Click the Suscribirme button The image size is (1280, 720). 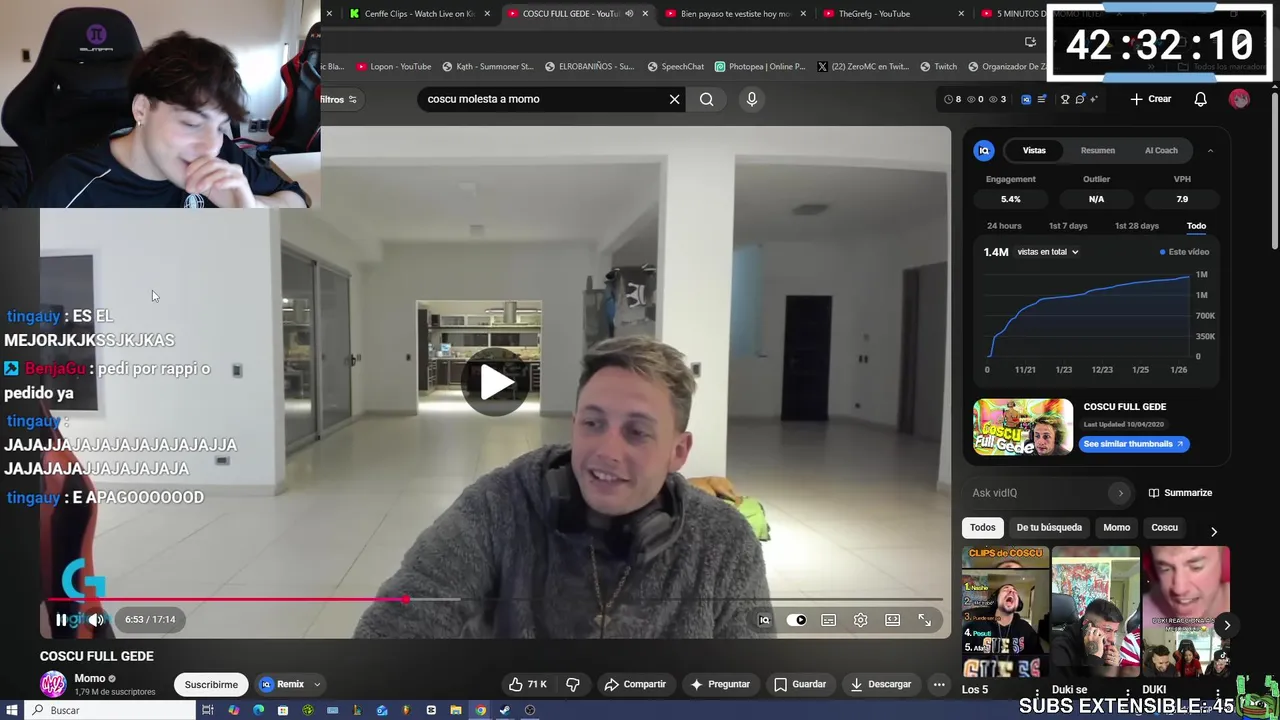211,685
